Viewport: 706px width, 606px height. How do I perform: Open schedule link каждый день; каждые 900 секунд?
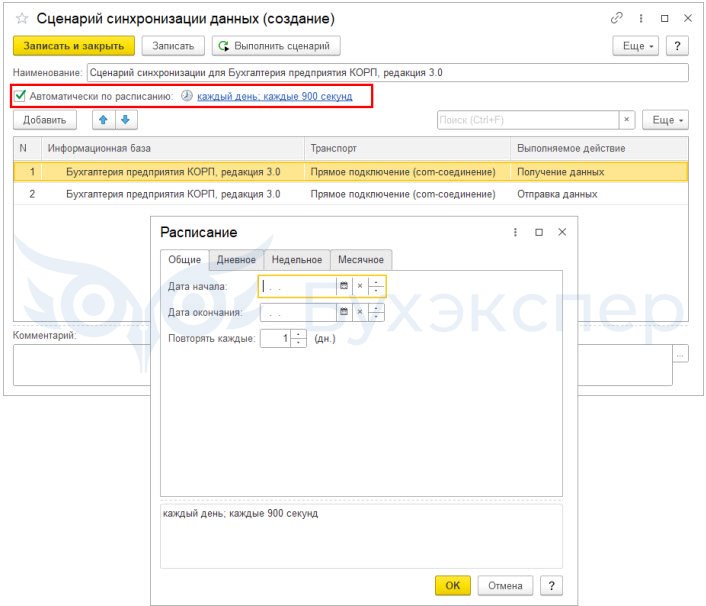pos(275,96)
